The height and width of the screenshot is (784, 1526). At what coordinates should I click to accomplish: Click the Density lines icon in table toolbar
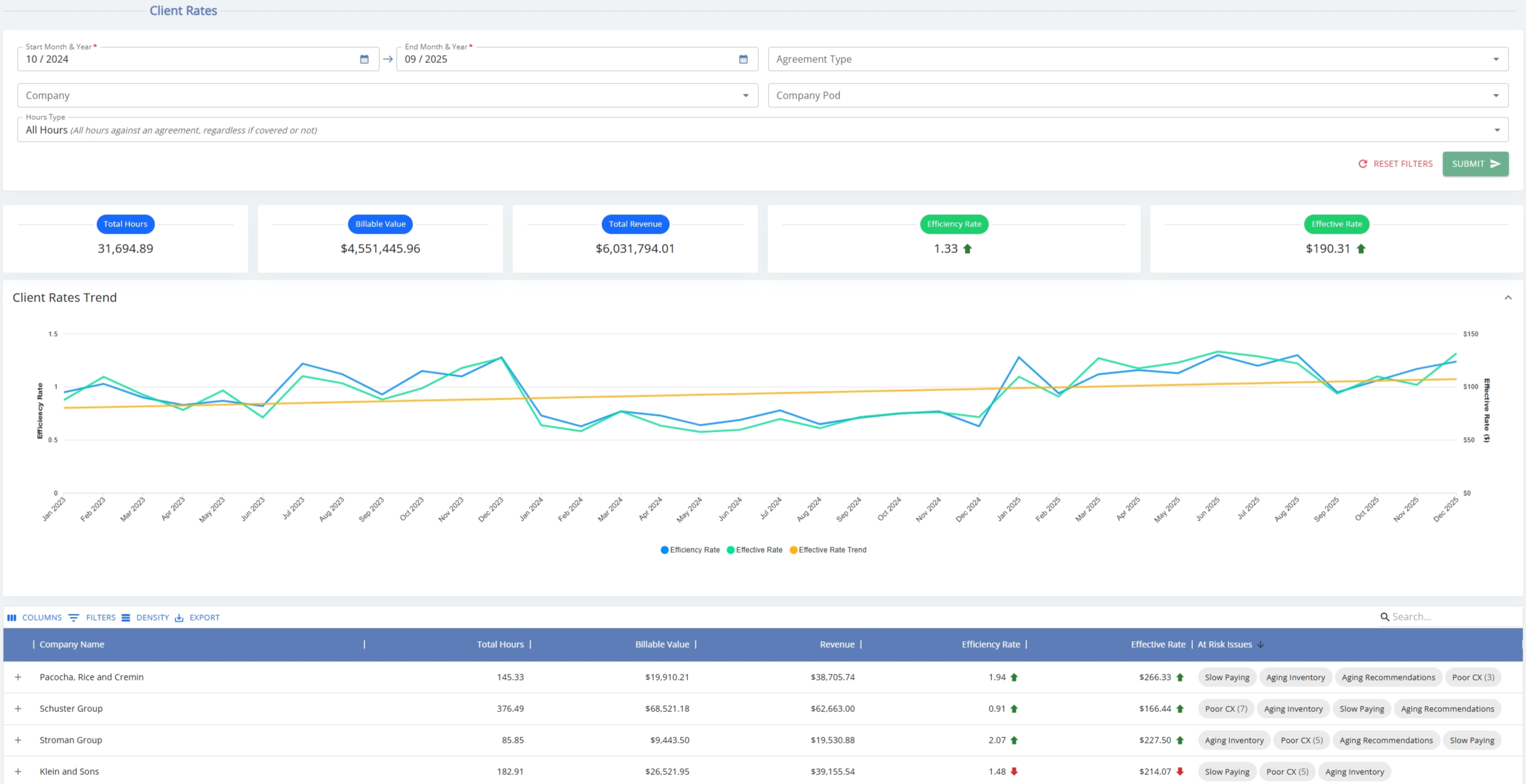pyautogui.click(x=126, y=618)
